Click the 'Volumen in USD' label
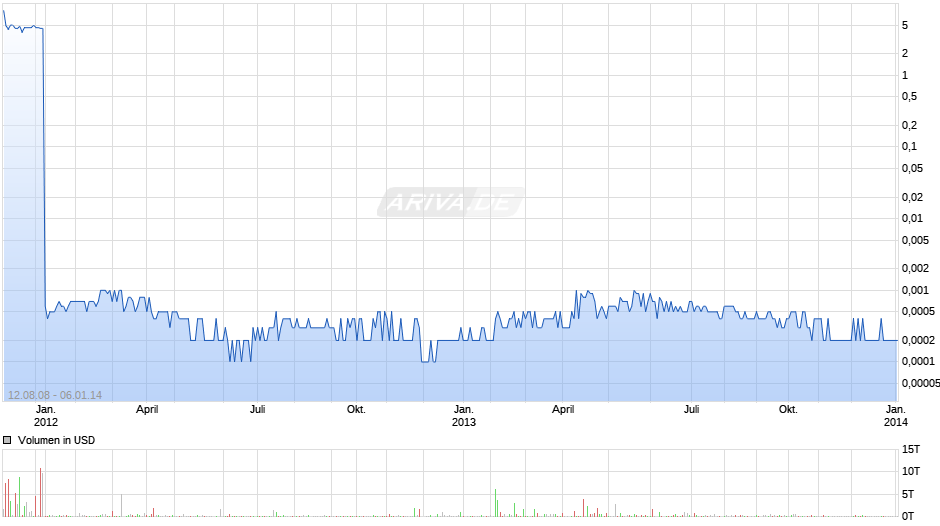This screenshot has width=940, height=526. [56, 440]
